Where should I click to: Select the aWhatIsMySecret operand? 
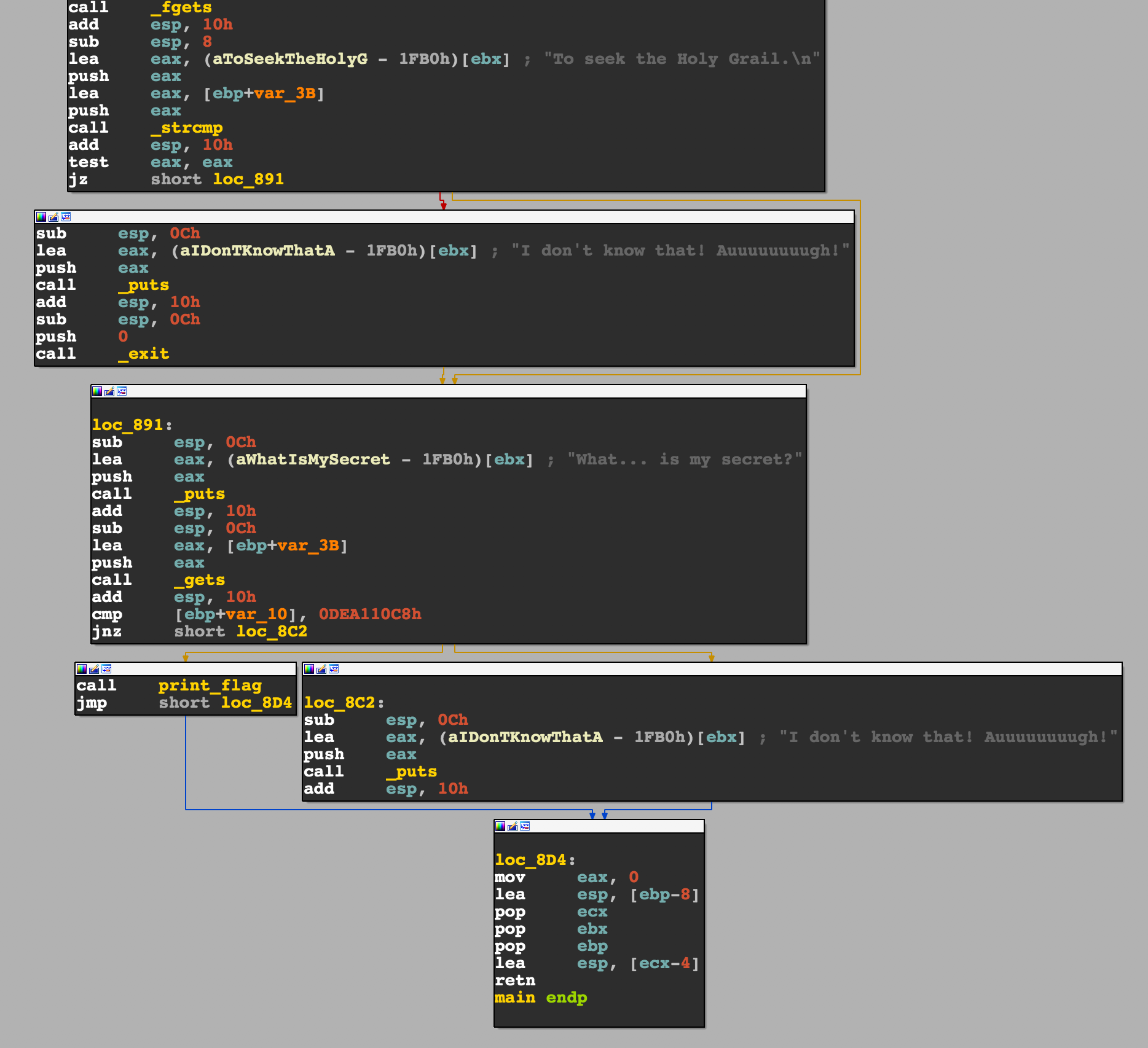coord(313,459)
